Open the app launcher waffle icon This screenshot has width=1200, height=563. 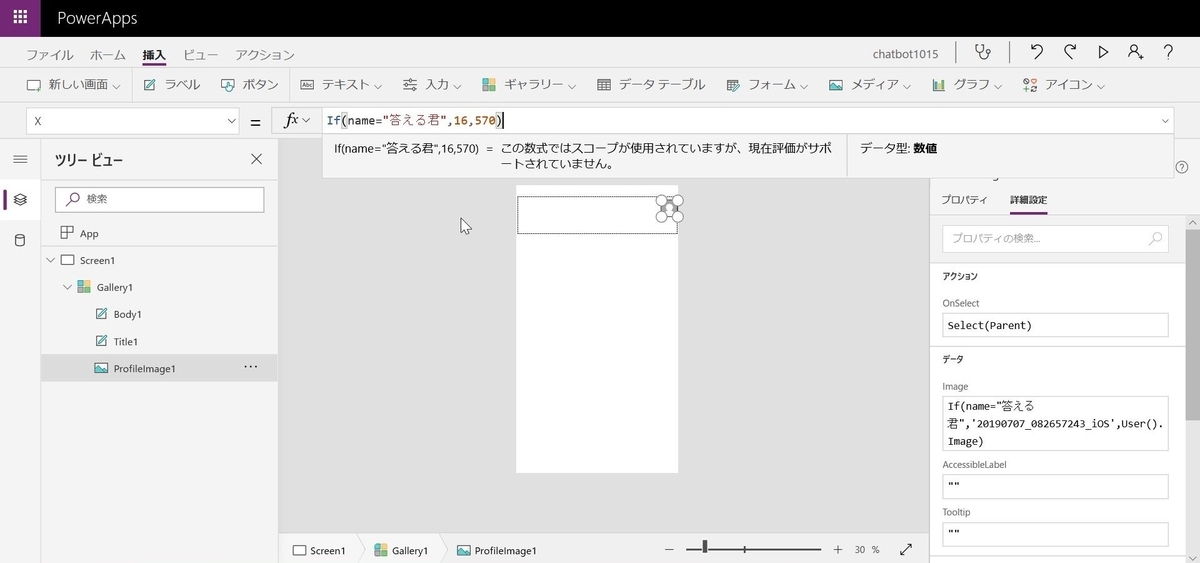(20, 18)
